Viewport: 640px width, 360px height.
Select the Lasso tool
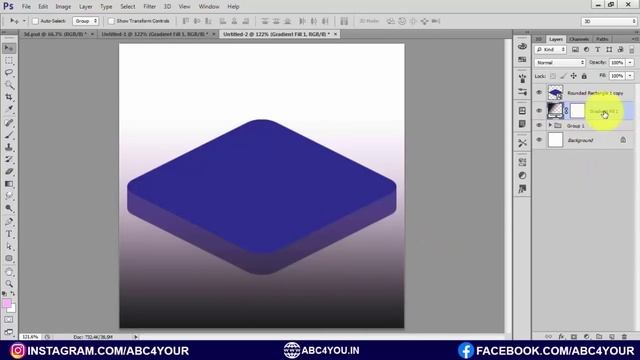click(x=9, y=73)
